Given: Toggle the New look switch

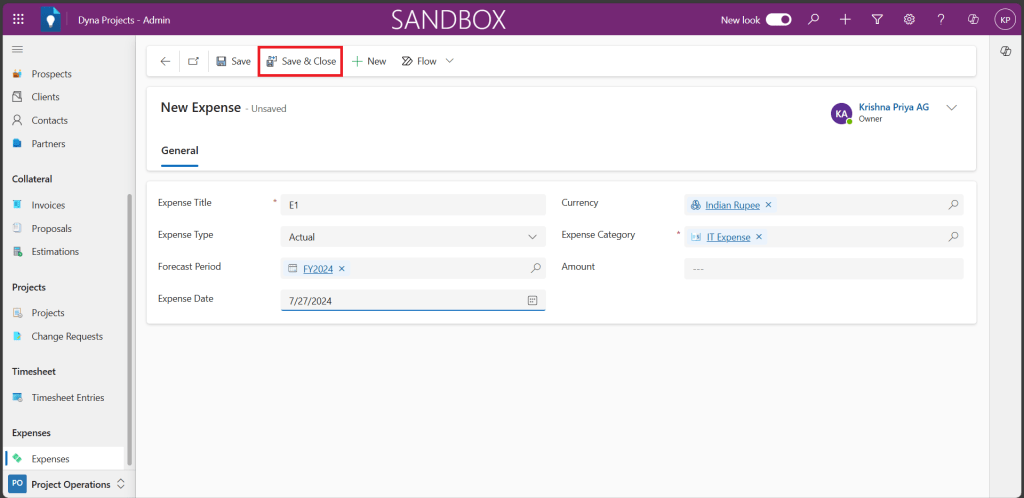Looking at the screenshot, I should (779, 19).
